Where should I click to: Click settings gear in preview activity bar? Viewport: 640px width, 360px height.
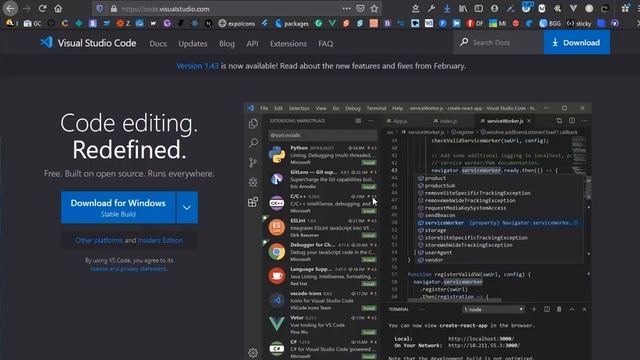pos(253,352)
